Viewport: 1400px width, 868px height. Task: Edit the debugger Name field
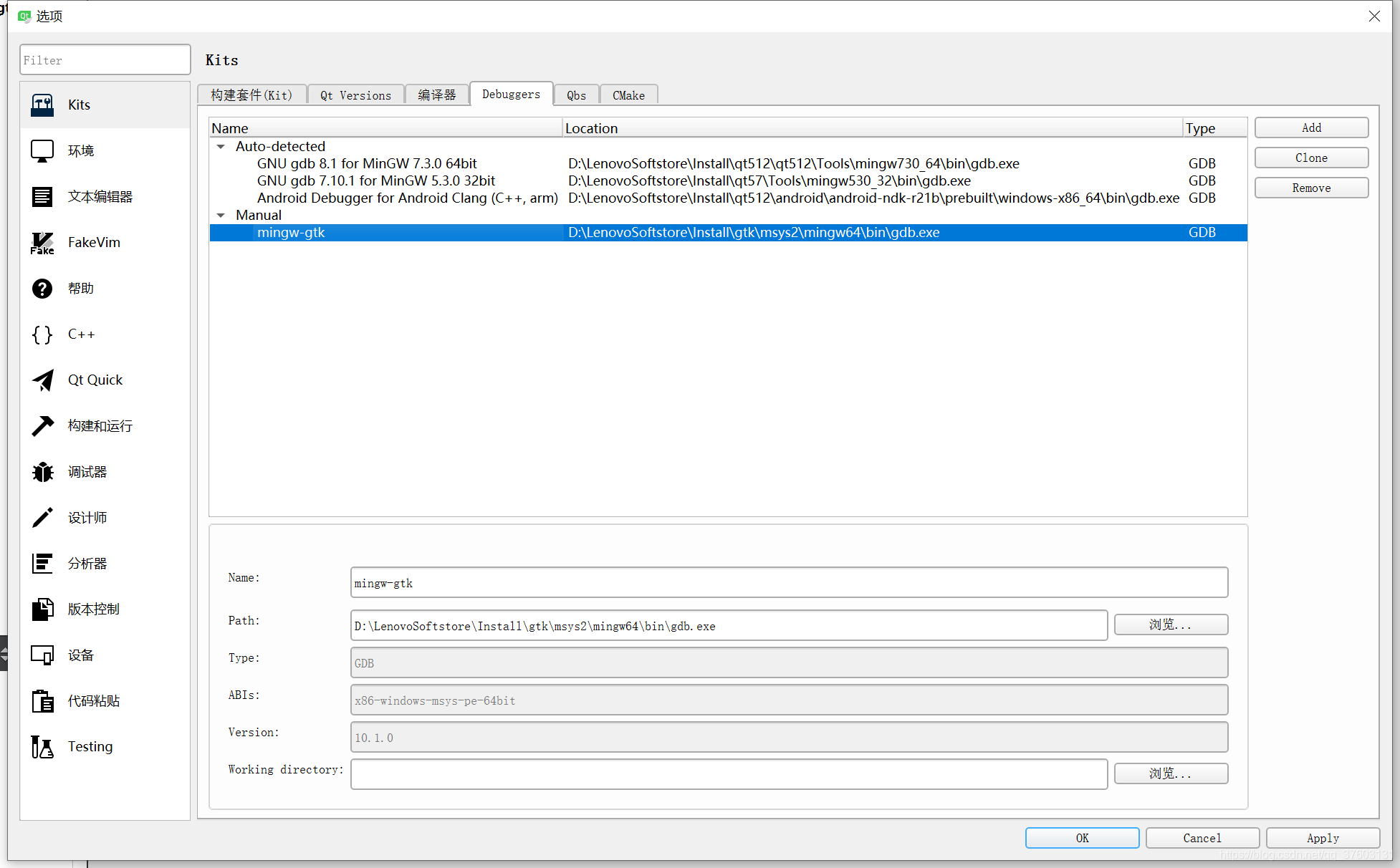[789, 582]
